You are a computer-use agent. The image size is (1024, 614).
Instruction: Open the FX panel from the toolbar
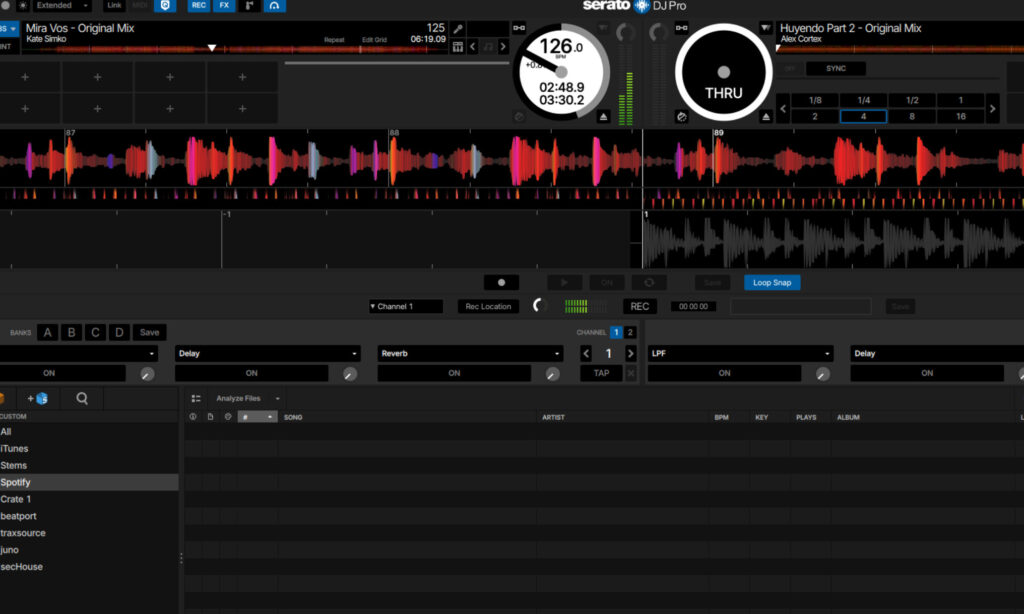pyautogui.click(x=224, y=6)
